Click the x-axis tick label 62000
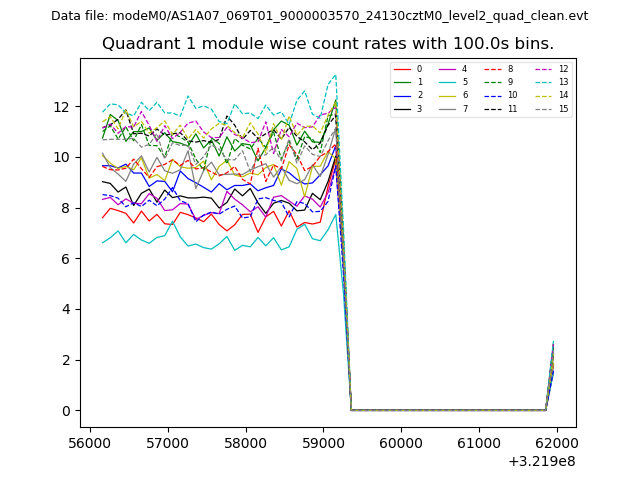The image size is (640, 480). (x=556, y=443)
